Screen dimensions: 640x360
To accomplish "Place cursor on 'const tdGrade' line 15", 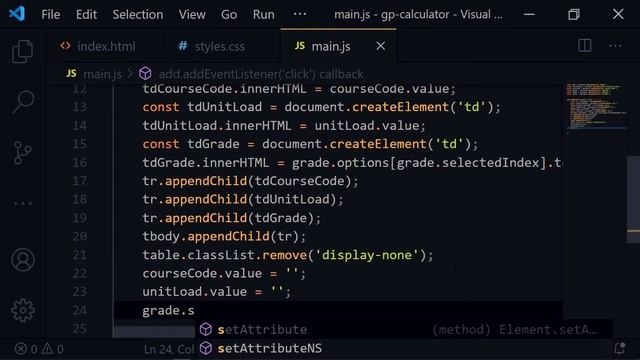I will click(x=191, y=144).
